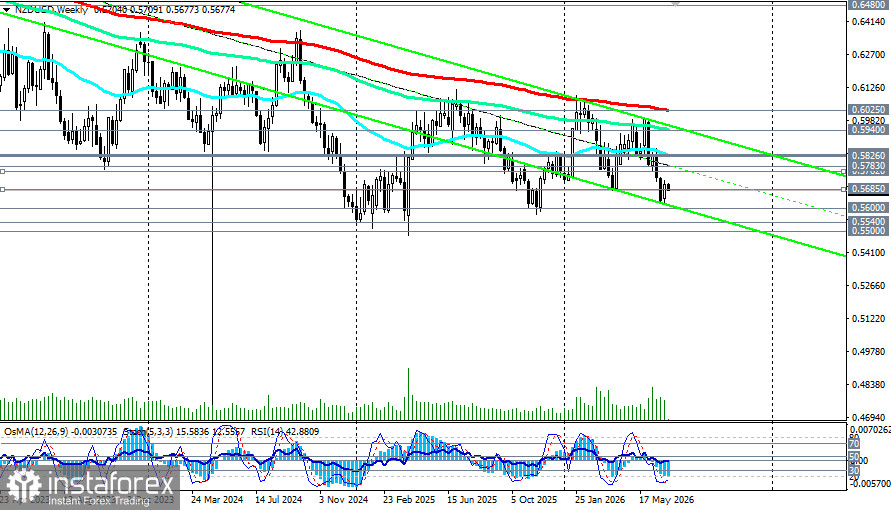
Task: Click the gray chart shift triangle at top
Action: (675, 3)
